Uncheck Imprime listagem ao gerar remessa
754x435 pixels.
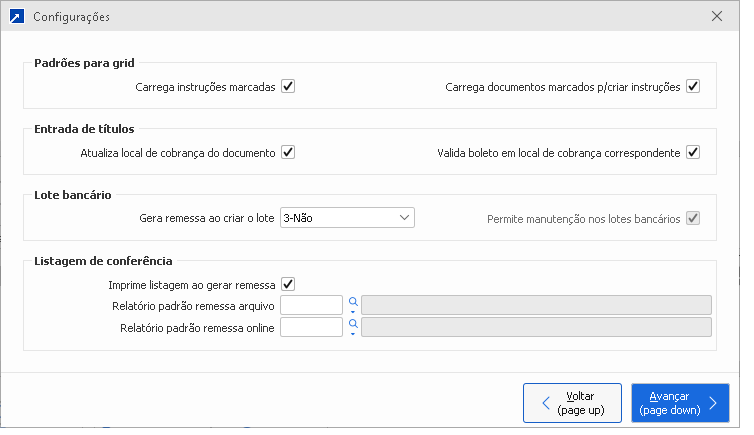click(x=288, y=285)
